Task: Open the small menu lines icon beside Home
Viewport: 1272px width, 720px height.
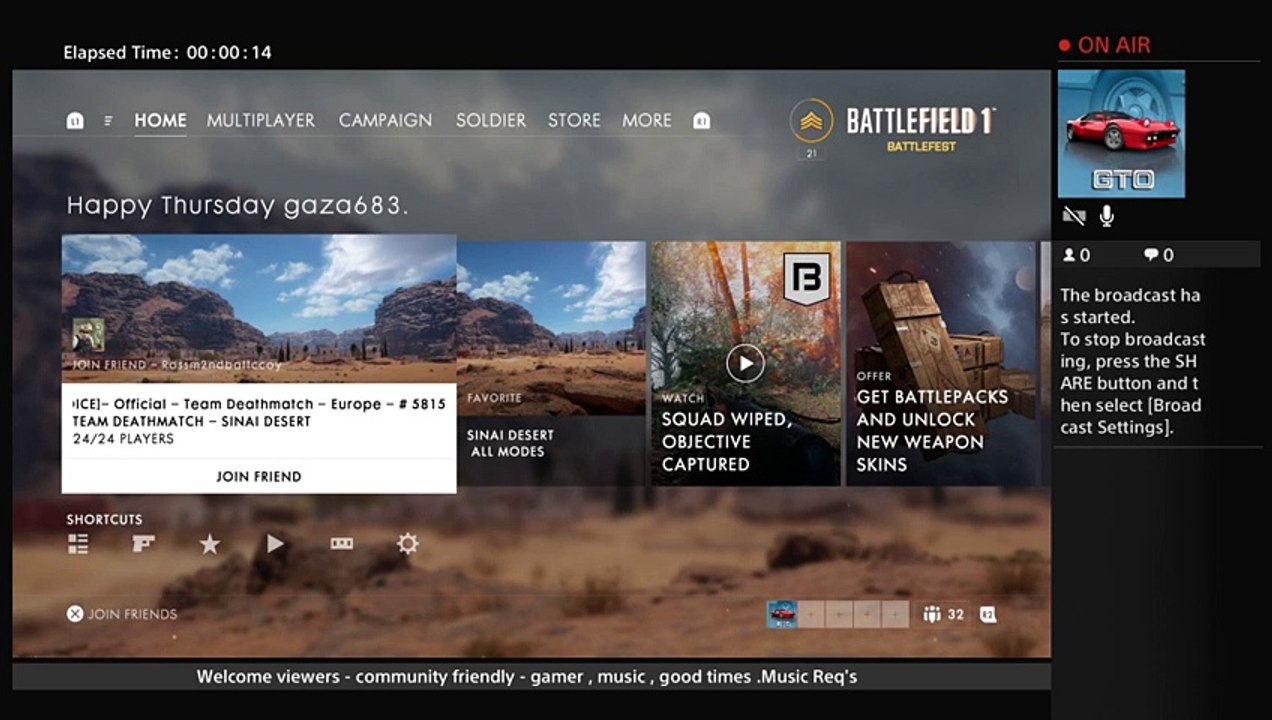Action: click(108, 121)
